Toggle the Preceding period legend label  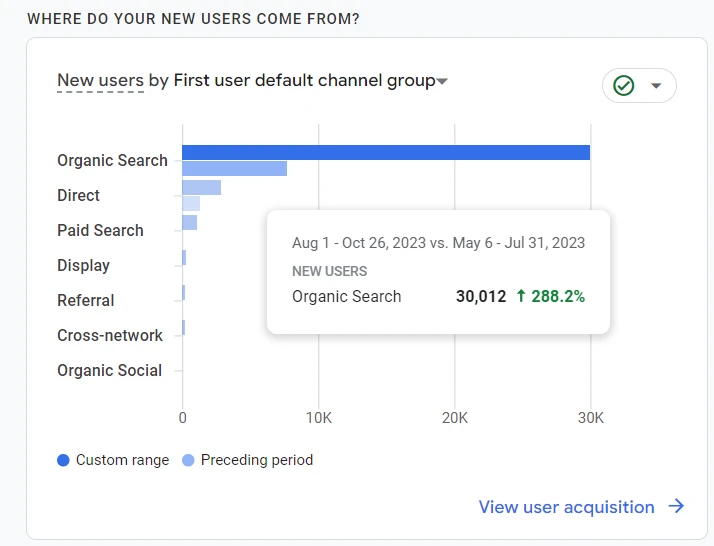click(256, 460)
